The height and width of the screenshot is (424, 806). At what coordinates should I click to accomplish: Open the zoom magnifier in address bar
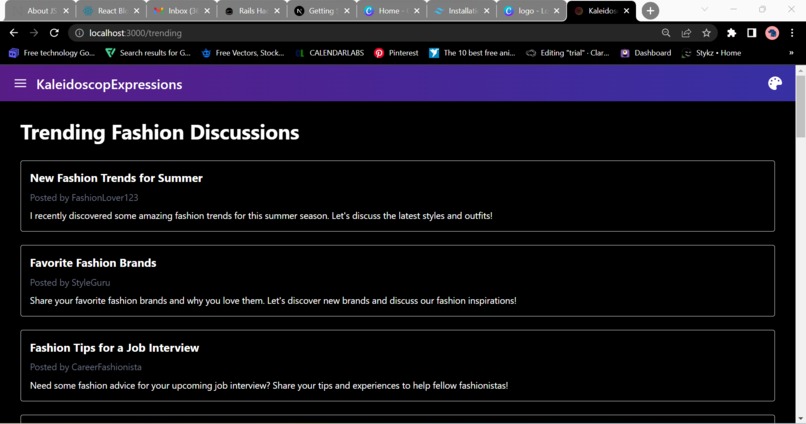coord(666,33)
